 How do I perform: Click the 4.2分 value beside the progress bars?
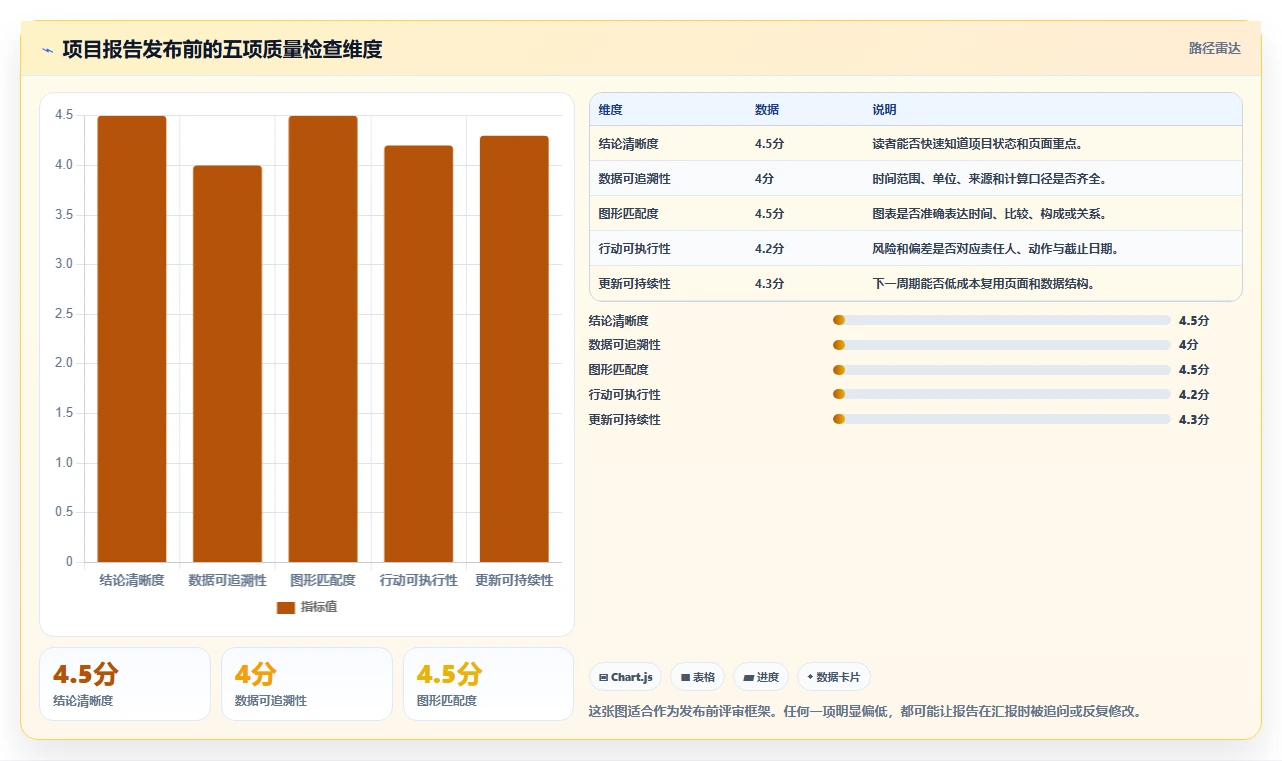click(x=1194, y=395)
